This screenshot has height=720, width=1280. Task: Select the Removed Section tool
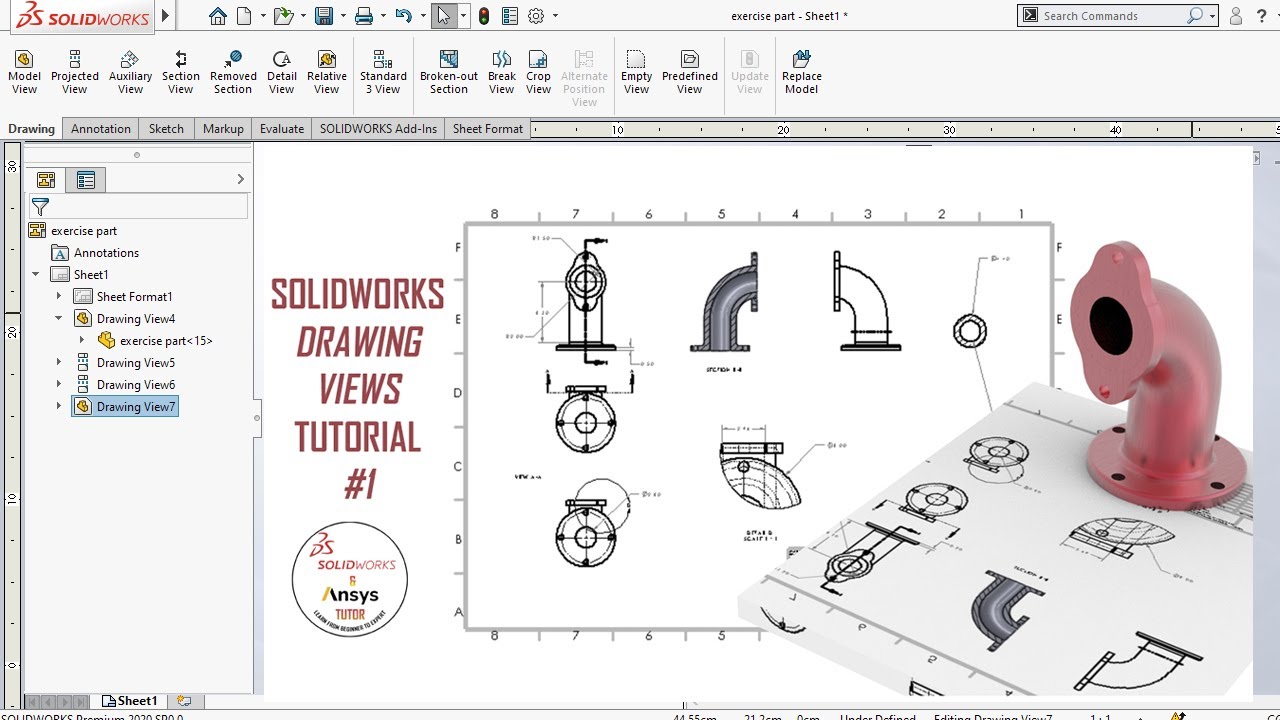click(233, 73)
